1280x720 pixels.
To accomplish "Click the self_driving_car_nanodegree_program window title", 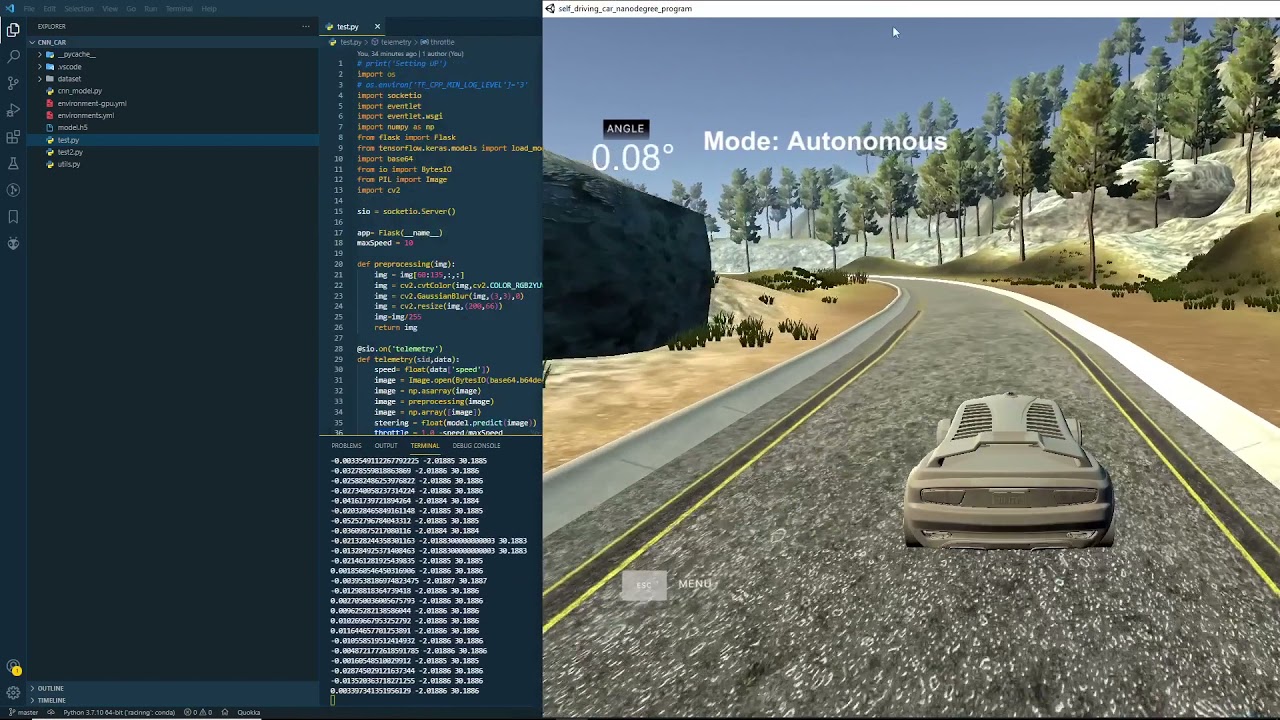I will coord(625,8).
